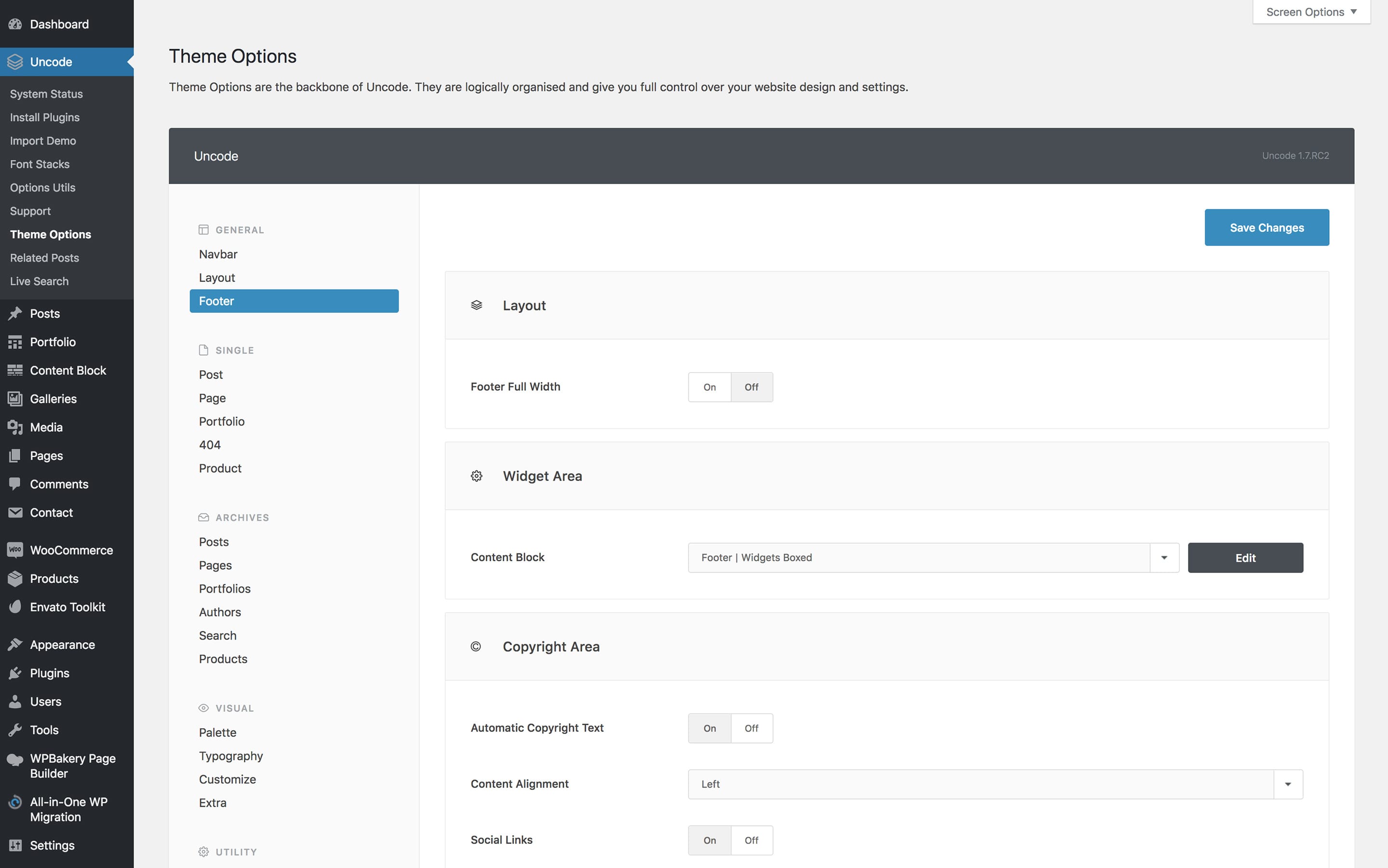Switch Automatic Copyright Text off
The image size is (1388, 868).
point(751,728)
